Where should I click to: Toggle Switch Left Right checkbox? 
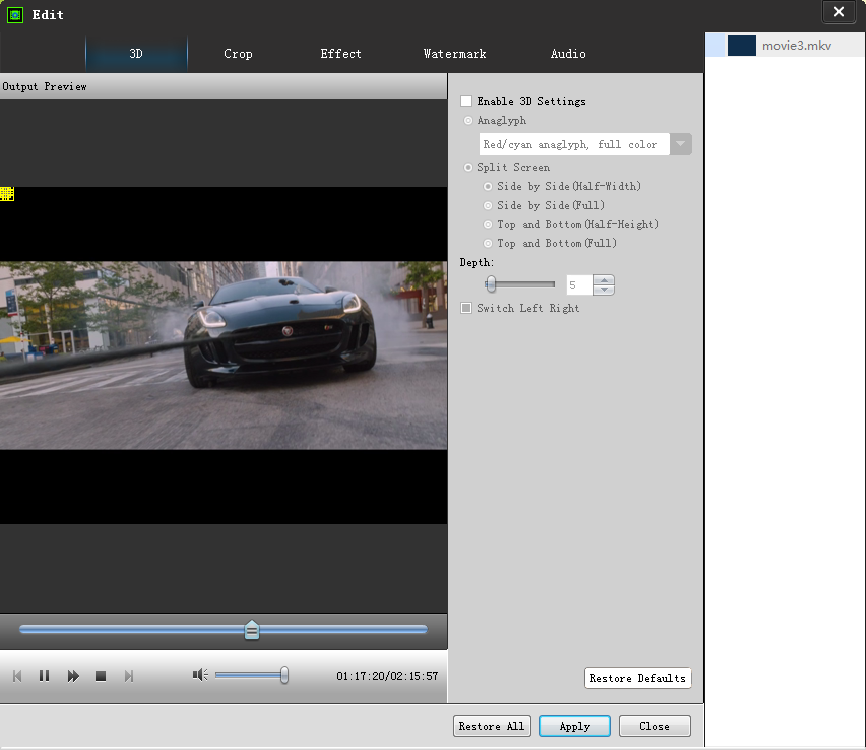(466, 308)
